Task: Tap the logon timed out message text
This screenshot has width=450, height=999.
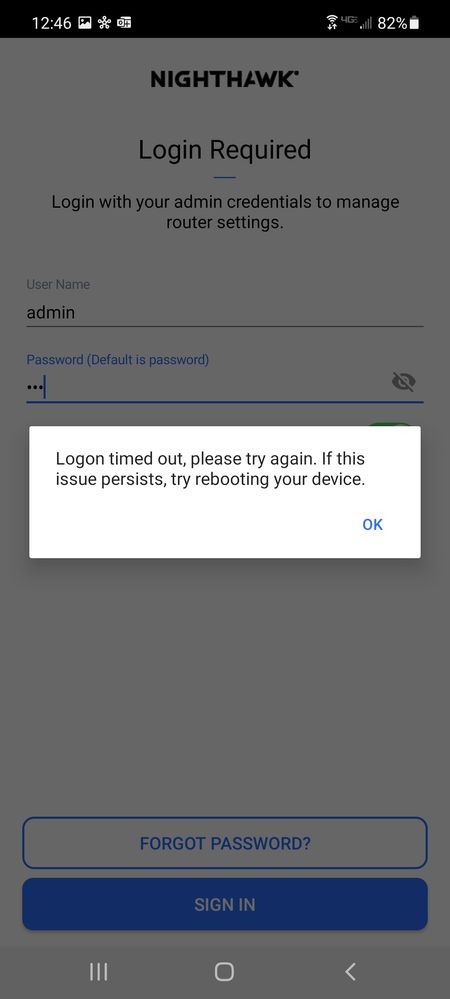Action: pos(210,469)
